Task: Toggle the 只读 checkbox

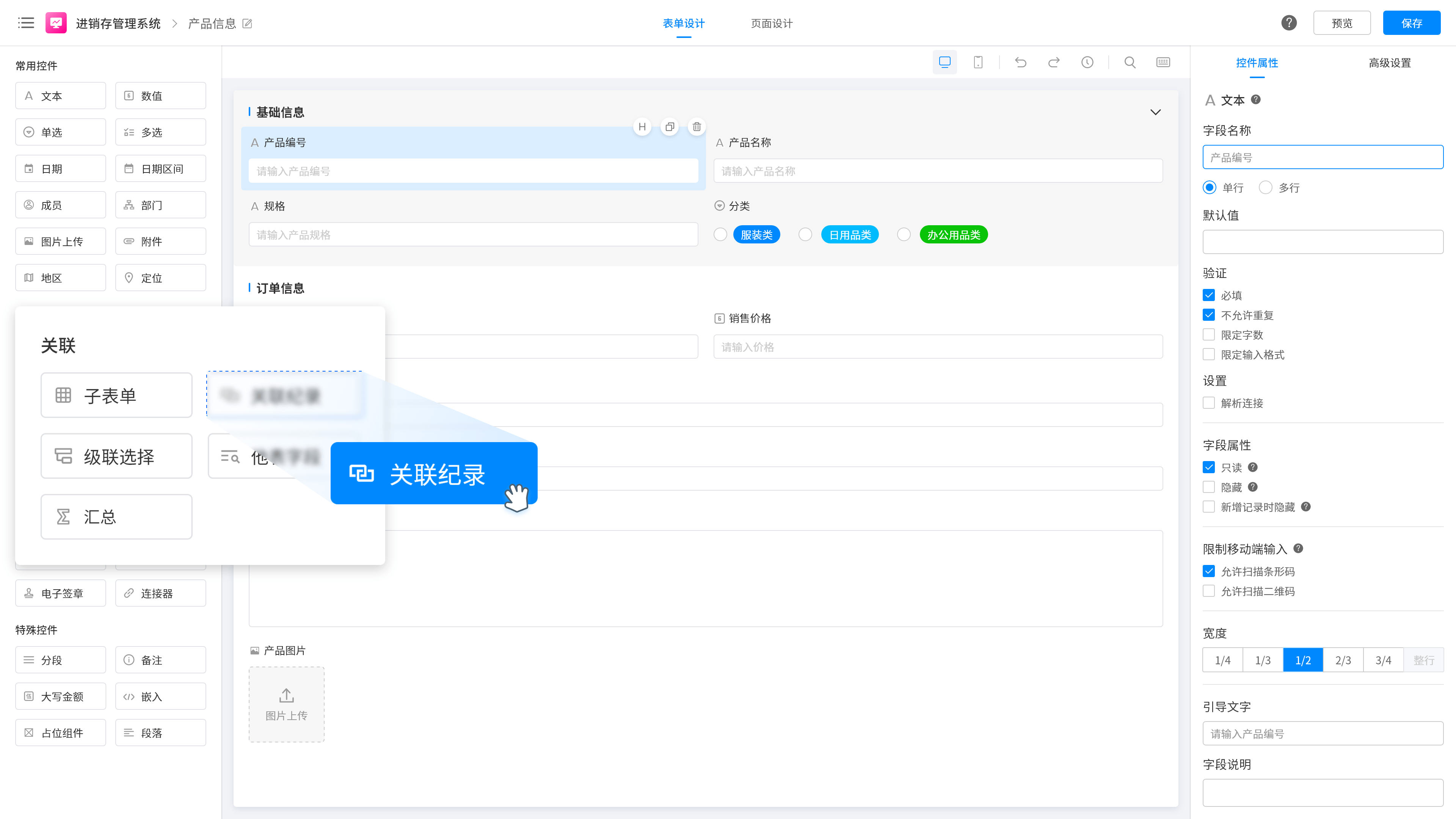Action: point(1209,467)
